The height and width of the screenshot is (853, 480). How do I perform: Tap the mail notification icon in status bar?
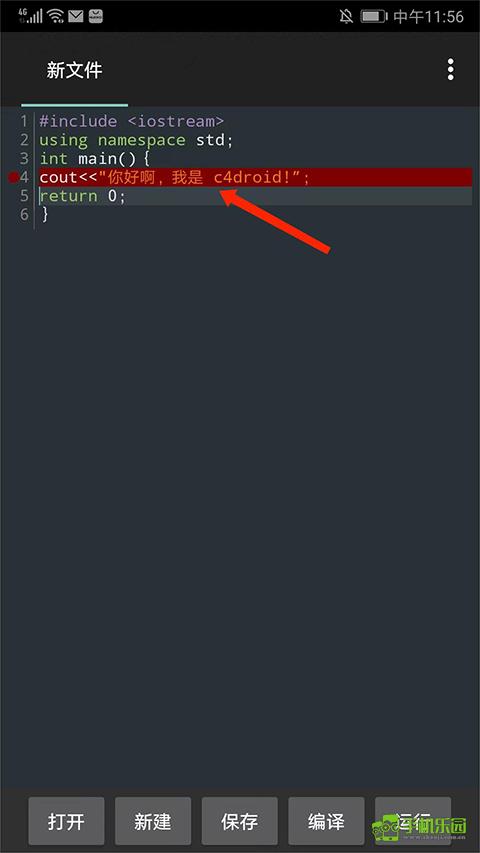pos(76,16)
